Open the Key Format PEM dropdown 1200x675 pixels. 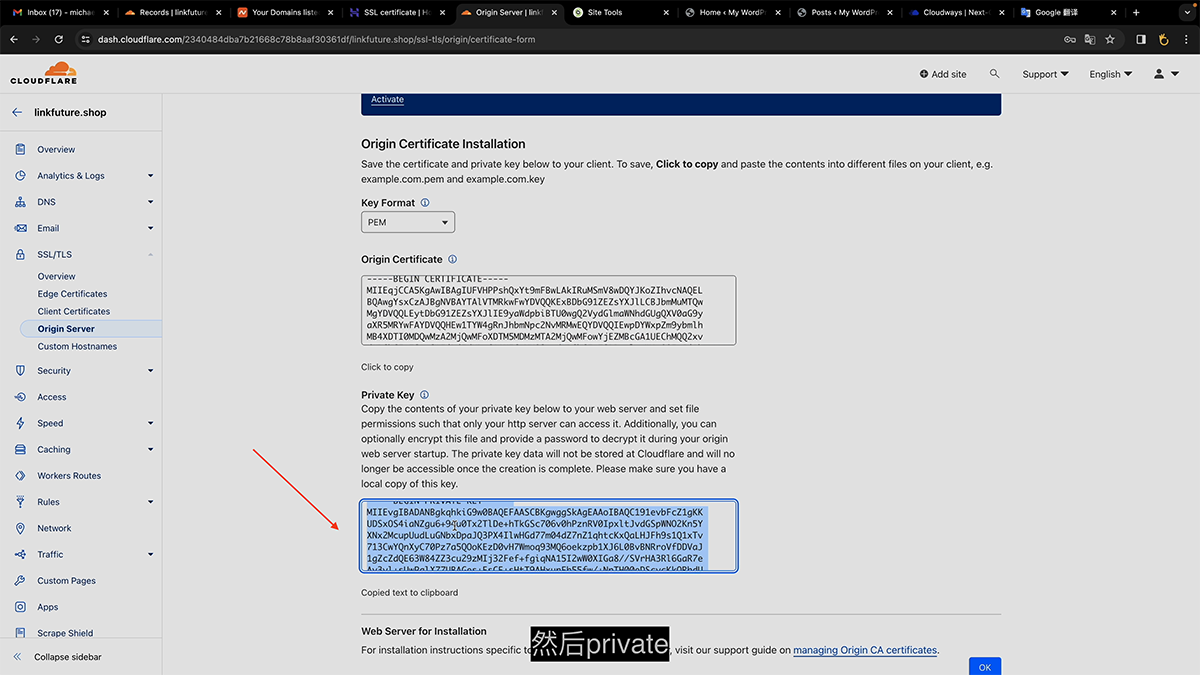(x=408, y=222)
